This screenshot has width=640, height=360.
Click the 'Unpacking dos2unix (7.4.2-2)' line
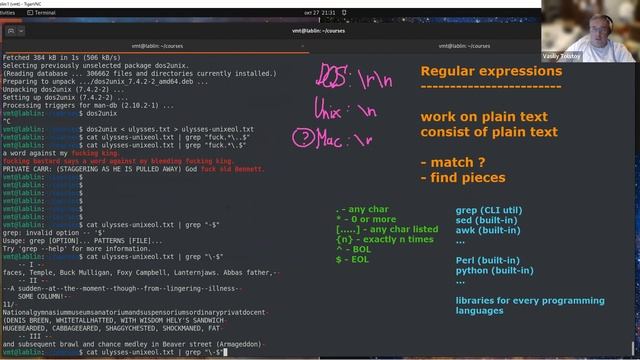64,89
